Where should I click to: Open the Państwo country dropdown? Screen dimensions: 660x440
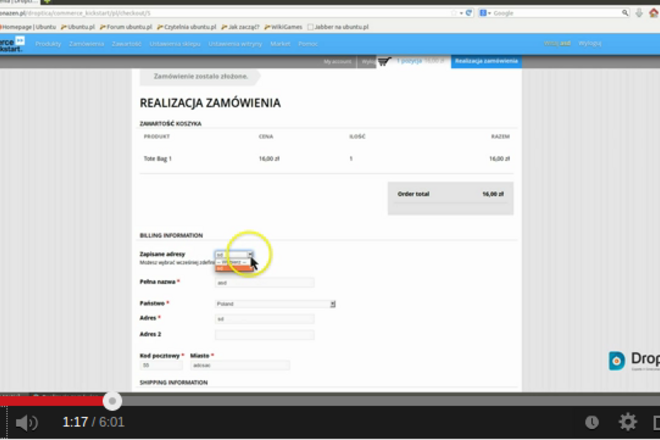pyautogui.click(x=275, y=304)
